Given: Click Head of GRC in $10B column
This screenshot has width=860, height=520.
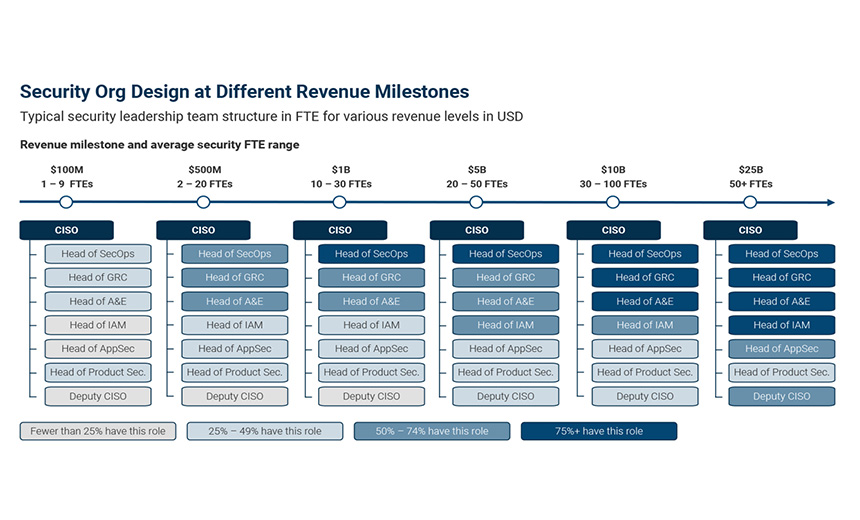Looking at the screenshot, I should coord(645,278).
